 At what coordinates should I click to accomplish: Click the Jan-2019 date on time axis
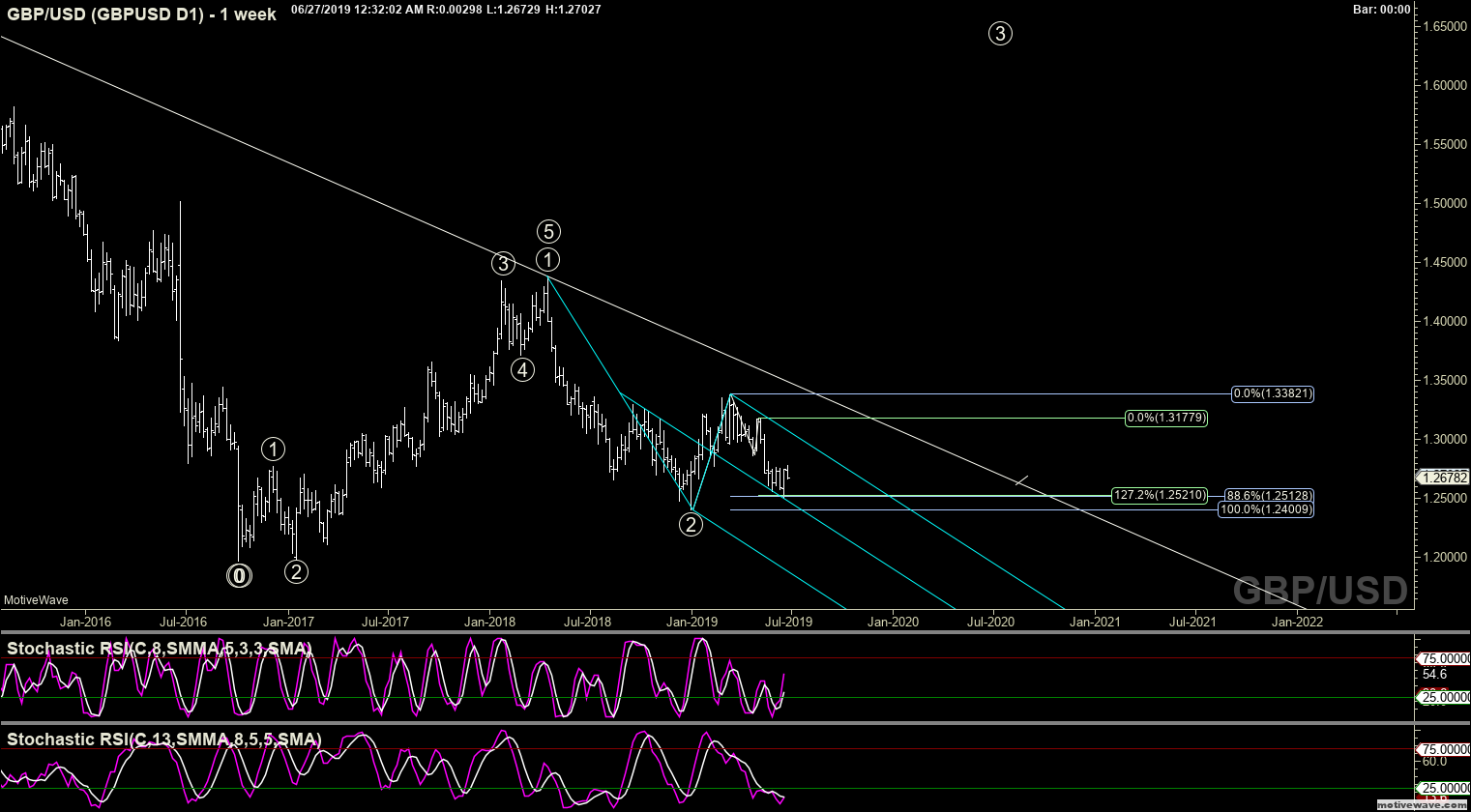(x=692, y=622)
